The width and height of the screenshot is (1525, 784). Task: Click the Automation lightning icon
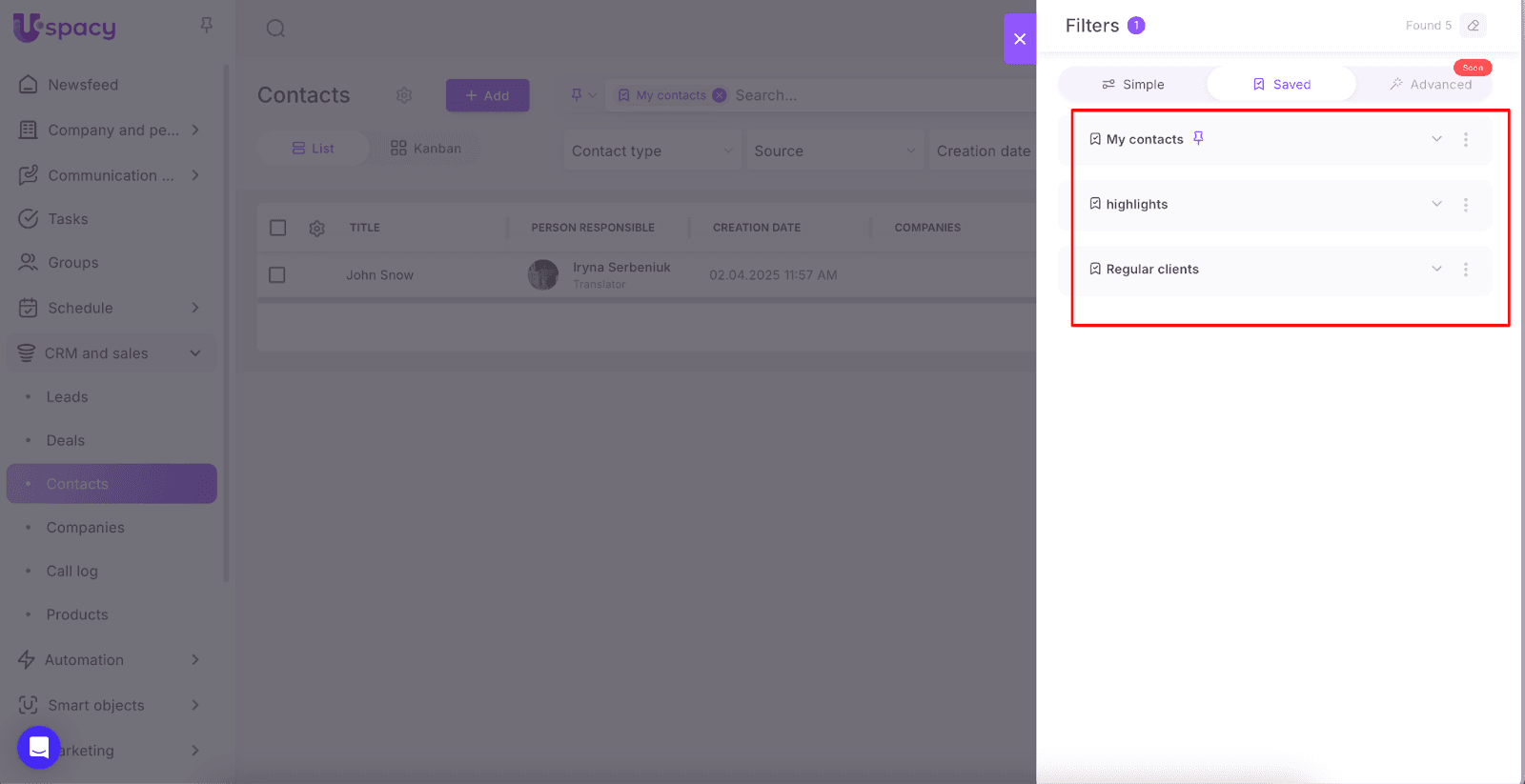coord(27,659)
